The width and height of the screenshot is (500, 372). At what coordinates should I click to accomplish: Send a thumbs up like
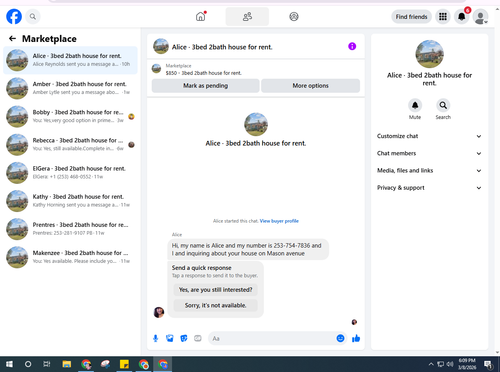coord(356,339)
